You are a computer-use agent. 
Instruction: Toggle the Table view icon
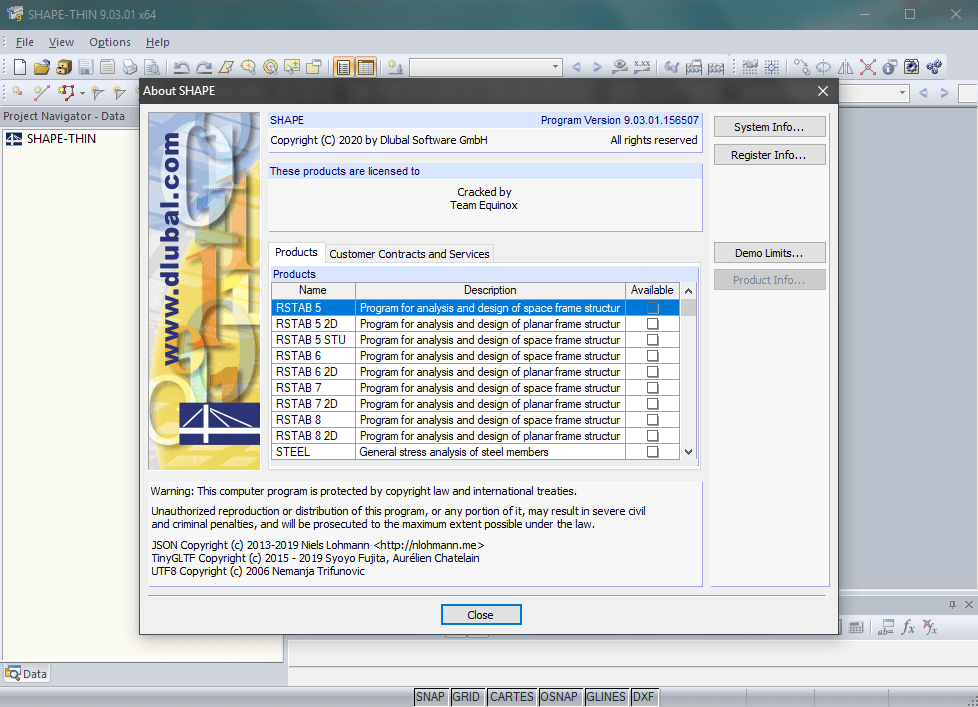[366, 67]
